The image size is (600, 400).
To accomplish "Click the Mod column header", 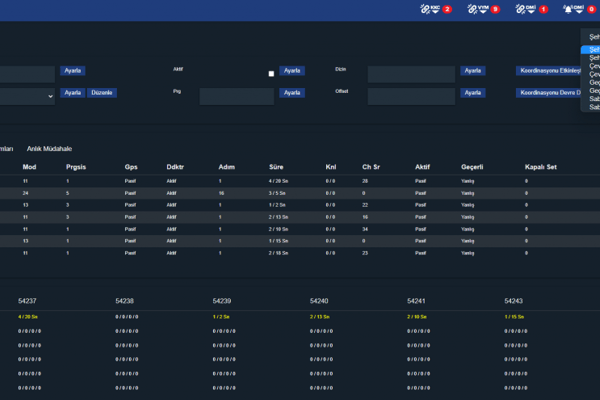I will 29,167.
